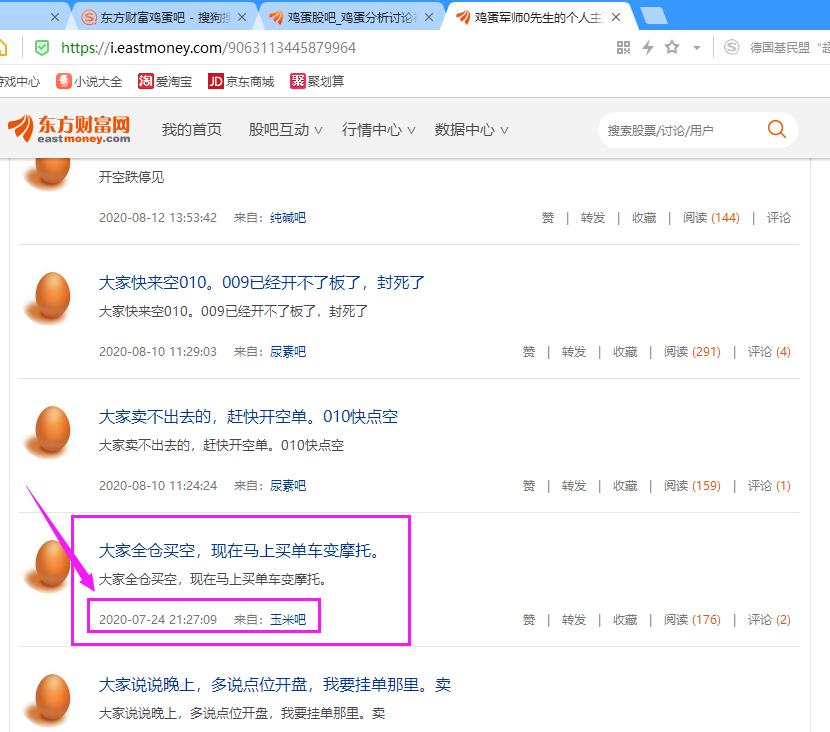Bookmark page with the star icon

pyautogui.click(x=672, y=47)
